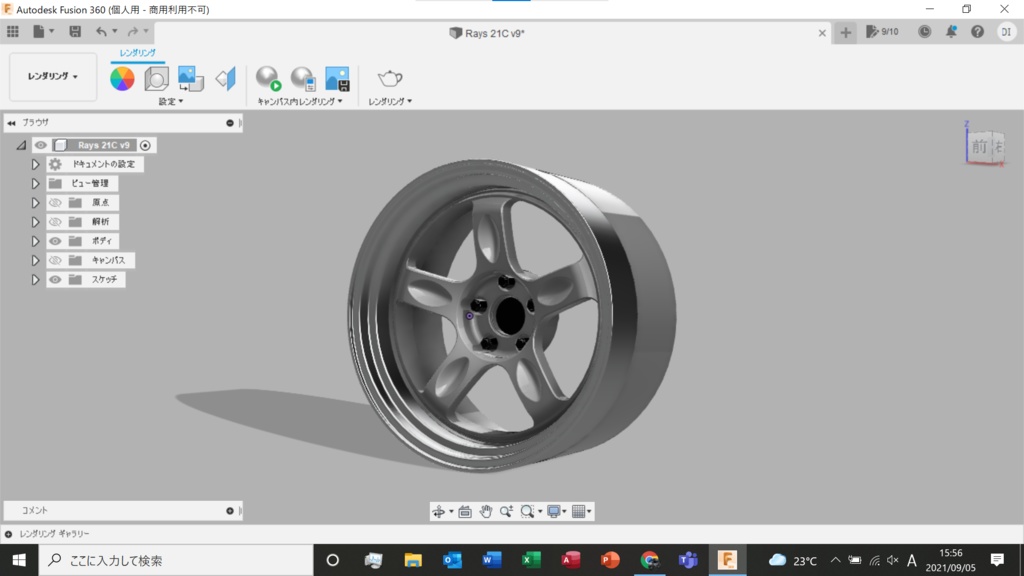Viewport: 1024px width, 576px height.
Task: Close the Rays 21C v9* document tab
Action: 822,33
